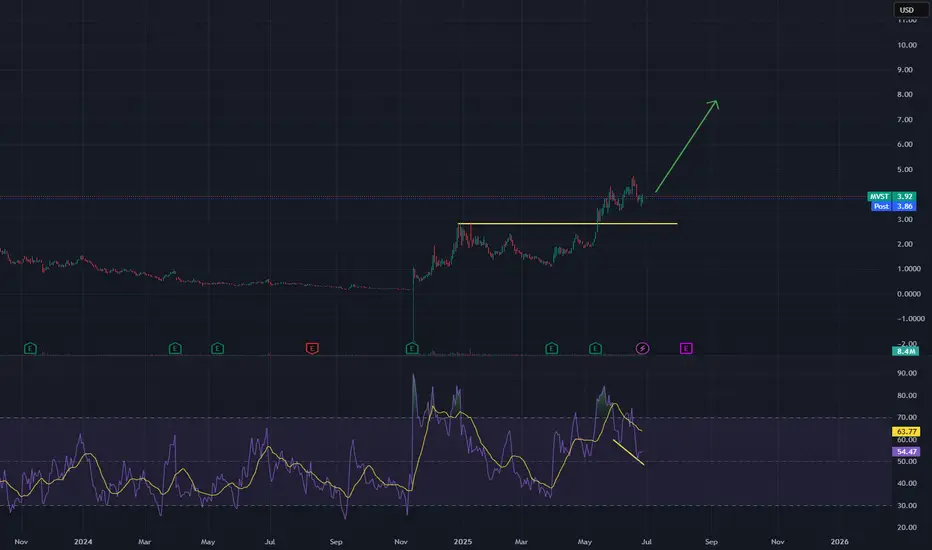Click the green earnings marker just after Mar 2024
The image size is (932, 550).
[x=175, y=348]
